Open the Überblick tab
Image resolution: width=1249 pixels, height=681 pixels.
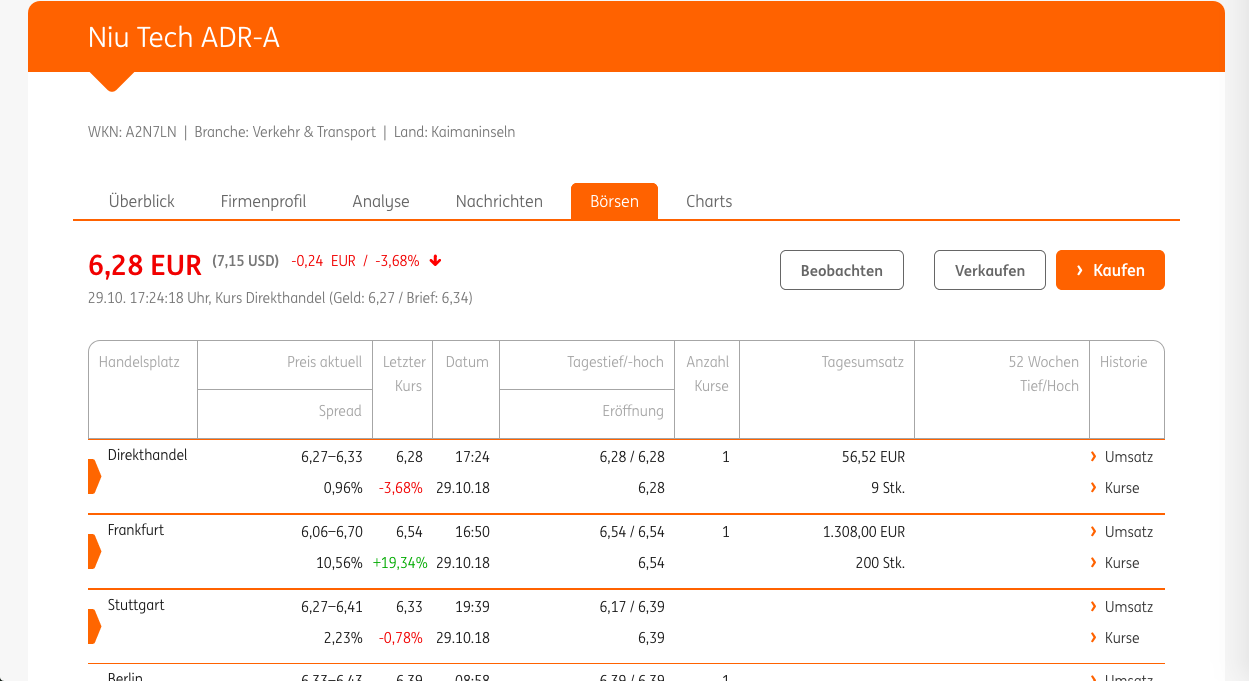pyautogui.click(x=141, y=201)
